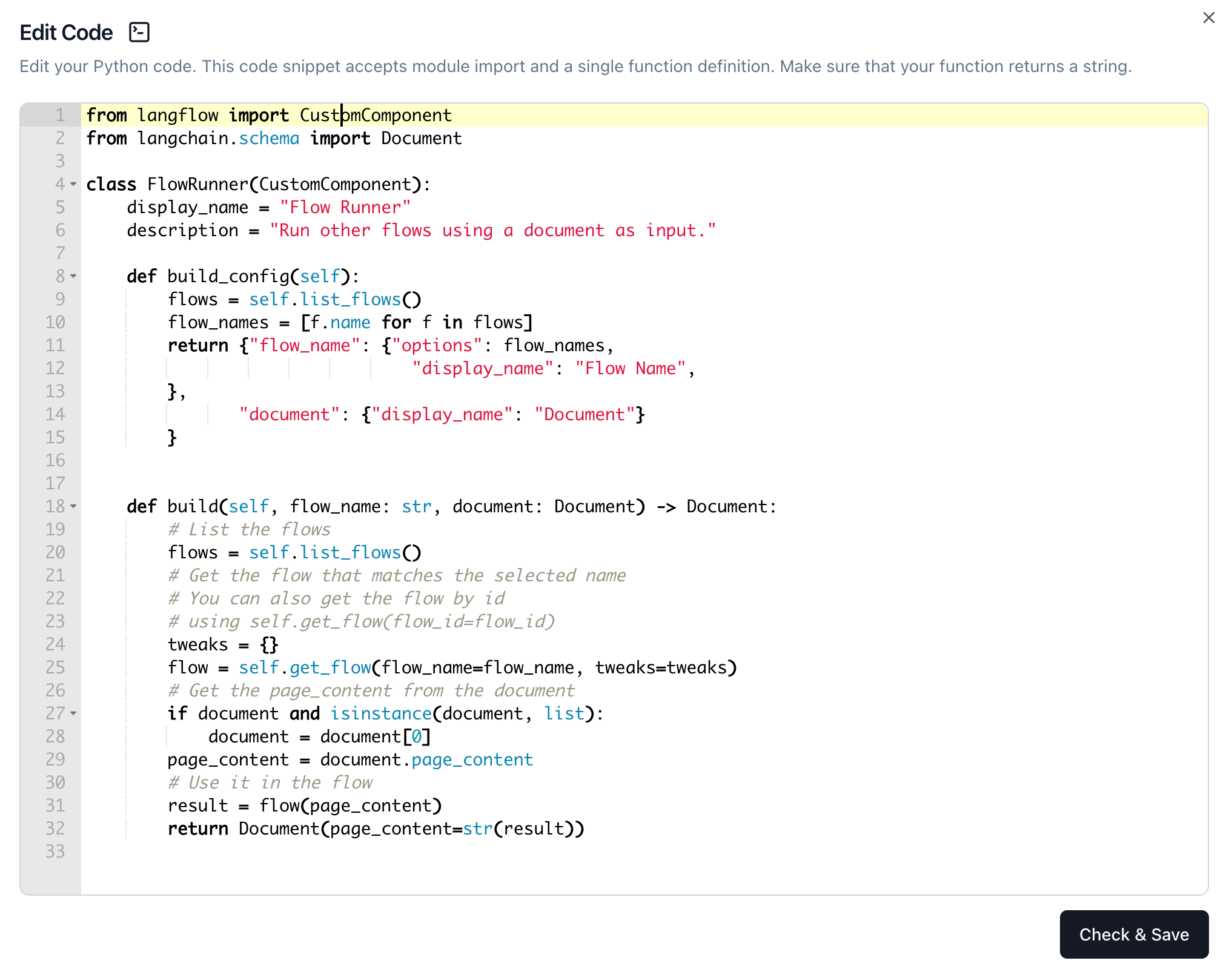Click the description string "Run other flows using a document as input."
1232x975 pixels.
(493, 230)
